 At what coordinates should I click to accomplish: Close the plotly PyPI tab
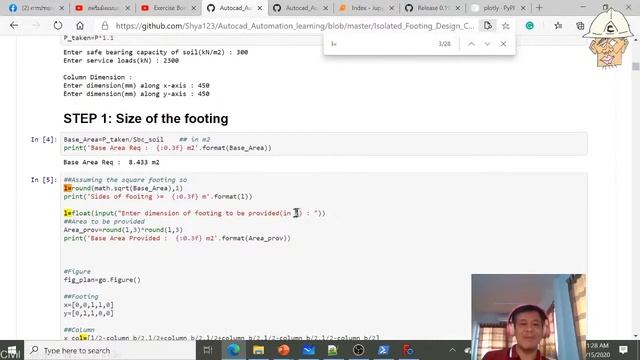click(x=523, y=8)
